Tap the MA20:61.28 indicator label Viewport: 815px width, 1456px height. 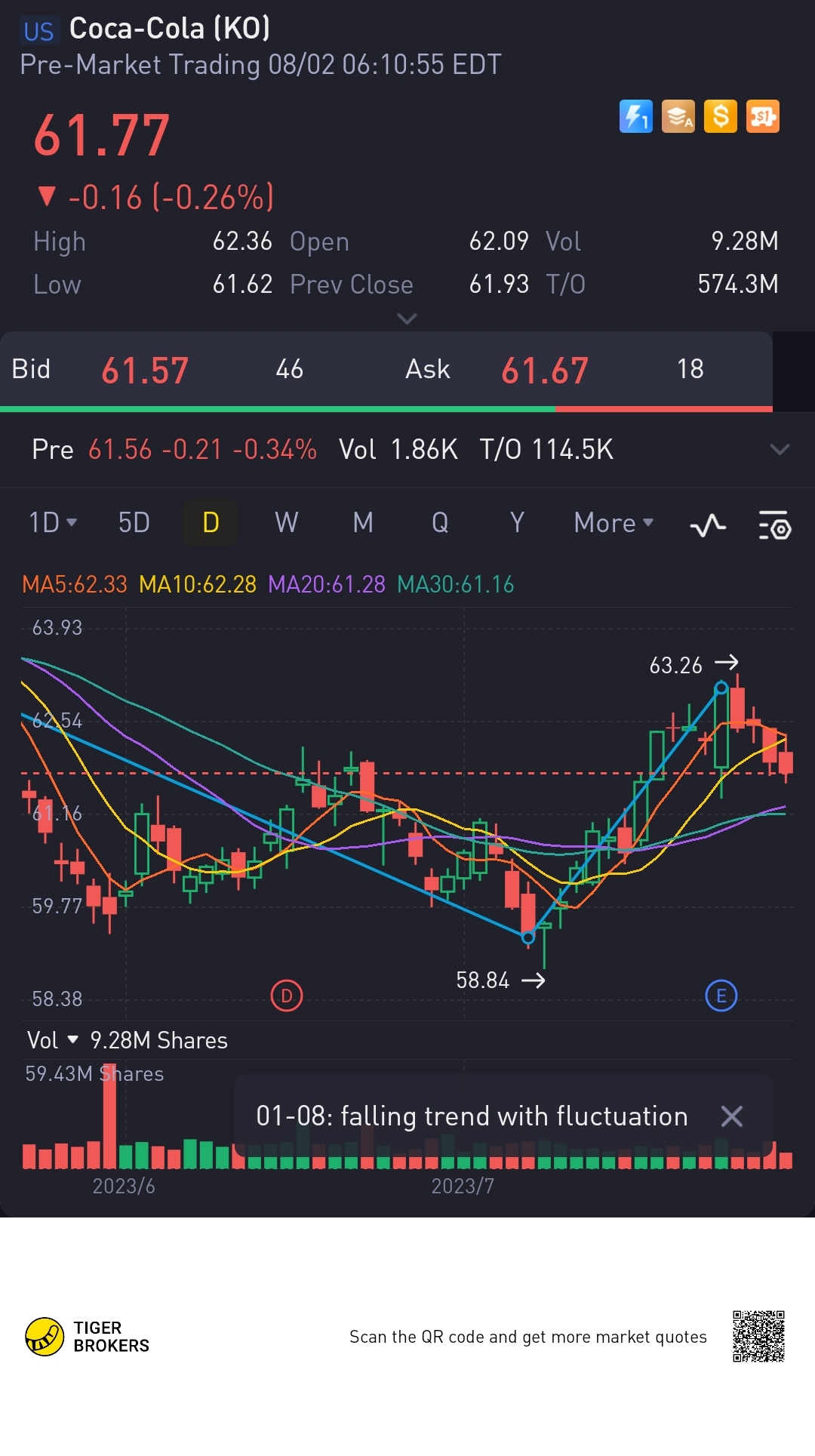327,584
